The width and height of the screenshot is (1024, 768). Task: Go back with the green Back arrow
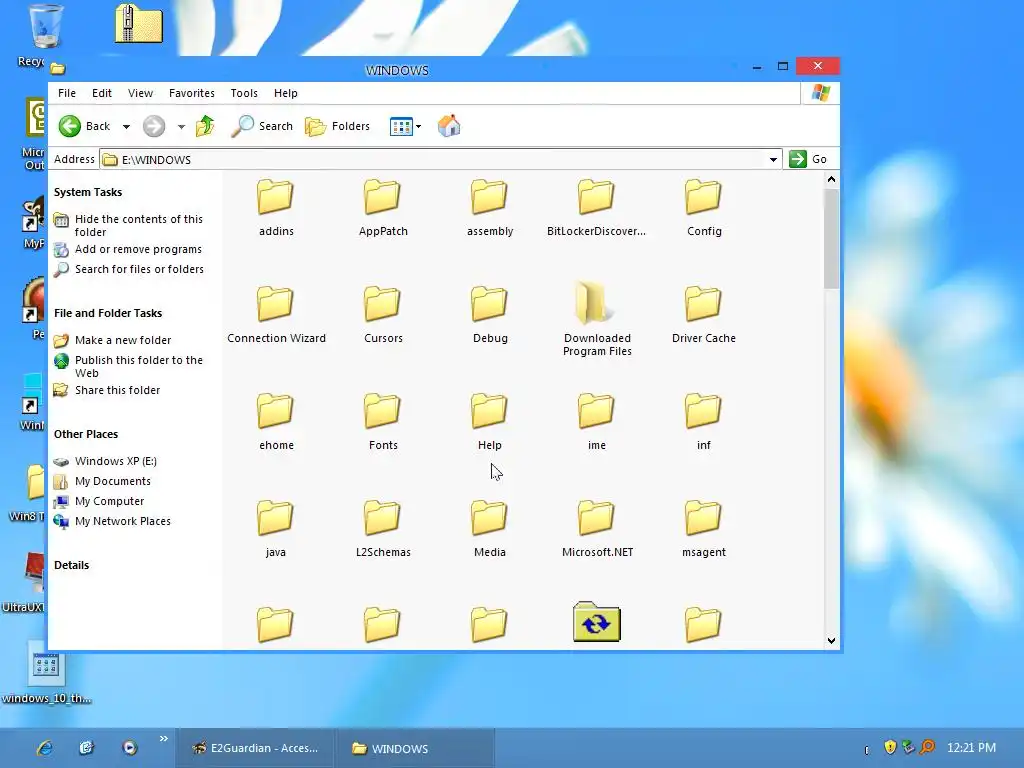point(84,126)
